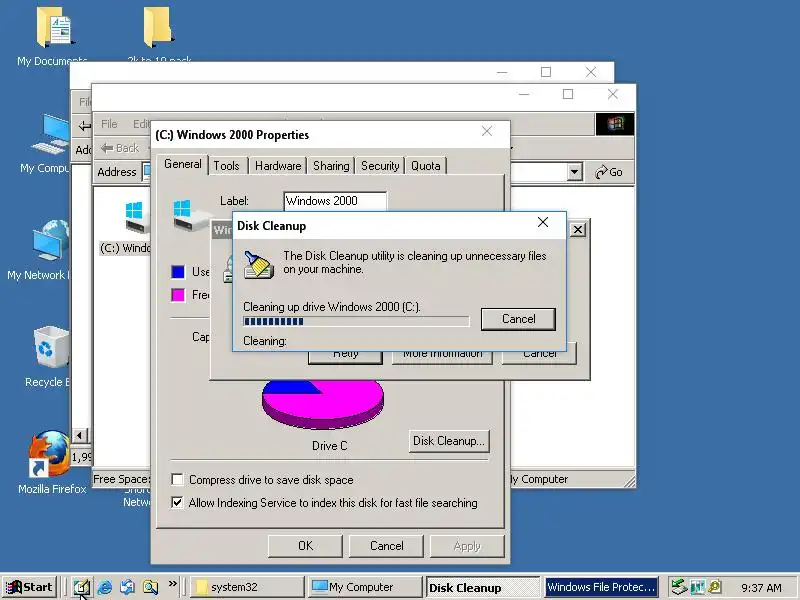This screenshot has height=600, width=800.
Task: Launch Internet Explorer from quick launch
Action: tap(105, 587)
